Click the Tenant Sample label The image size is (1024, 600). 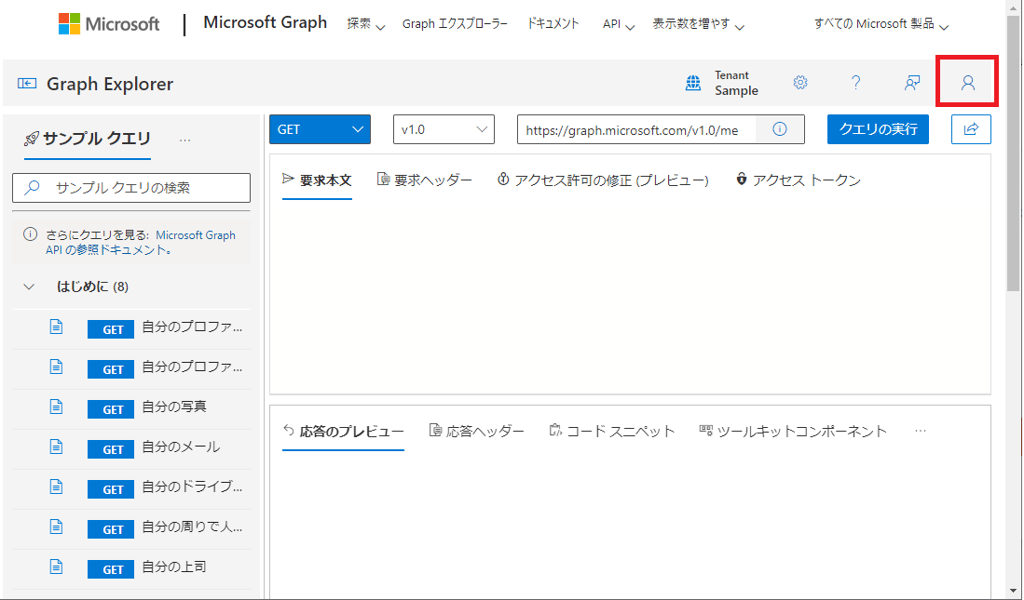[x=736, y=83]
